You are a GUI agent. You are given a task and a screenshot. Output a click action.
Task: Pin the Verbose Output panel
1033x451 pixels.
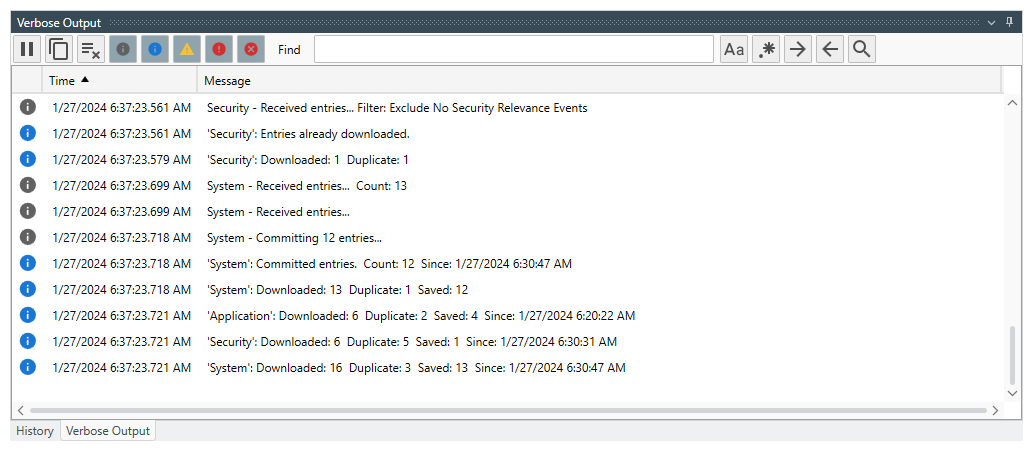pyautogui.click(x=1008, y=21)
